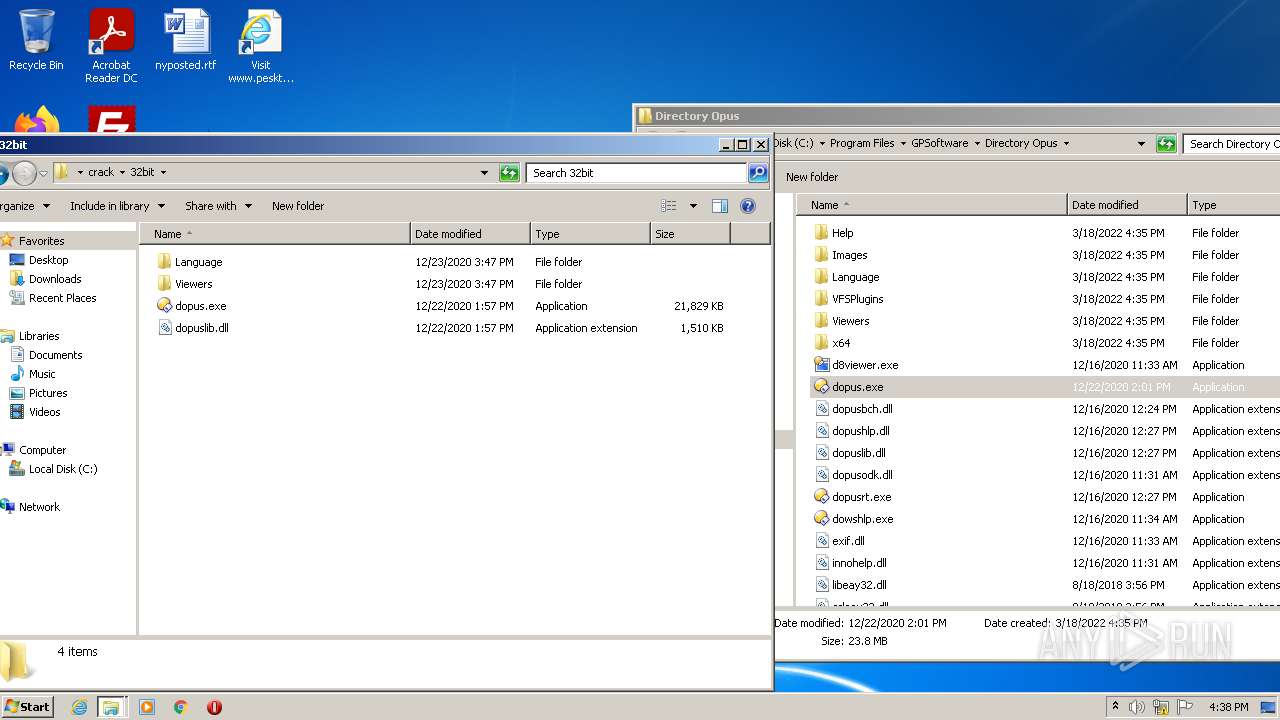
Task: Toggle the preview pane in 32bit window
Action: click(x=719, y=206)
